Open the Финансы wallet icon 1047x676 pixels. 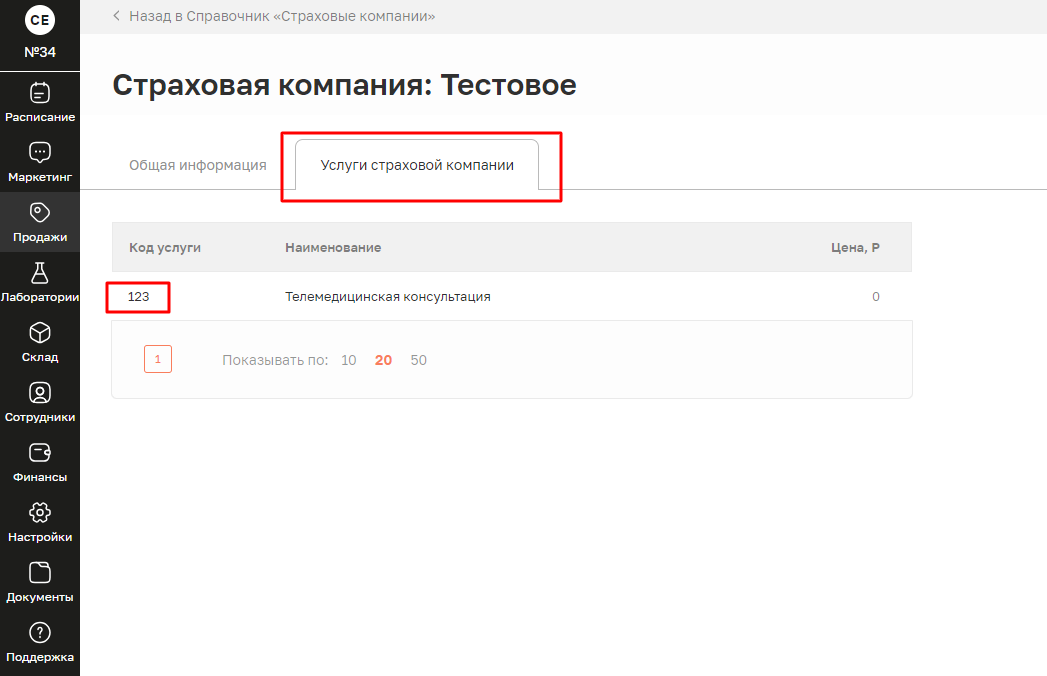tap(39, 453)
